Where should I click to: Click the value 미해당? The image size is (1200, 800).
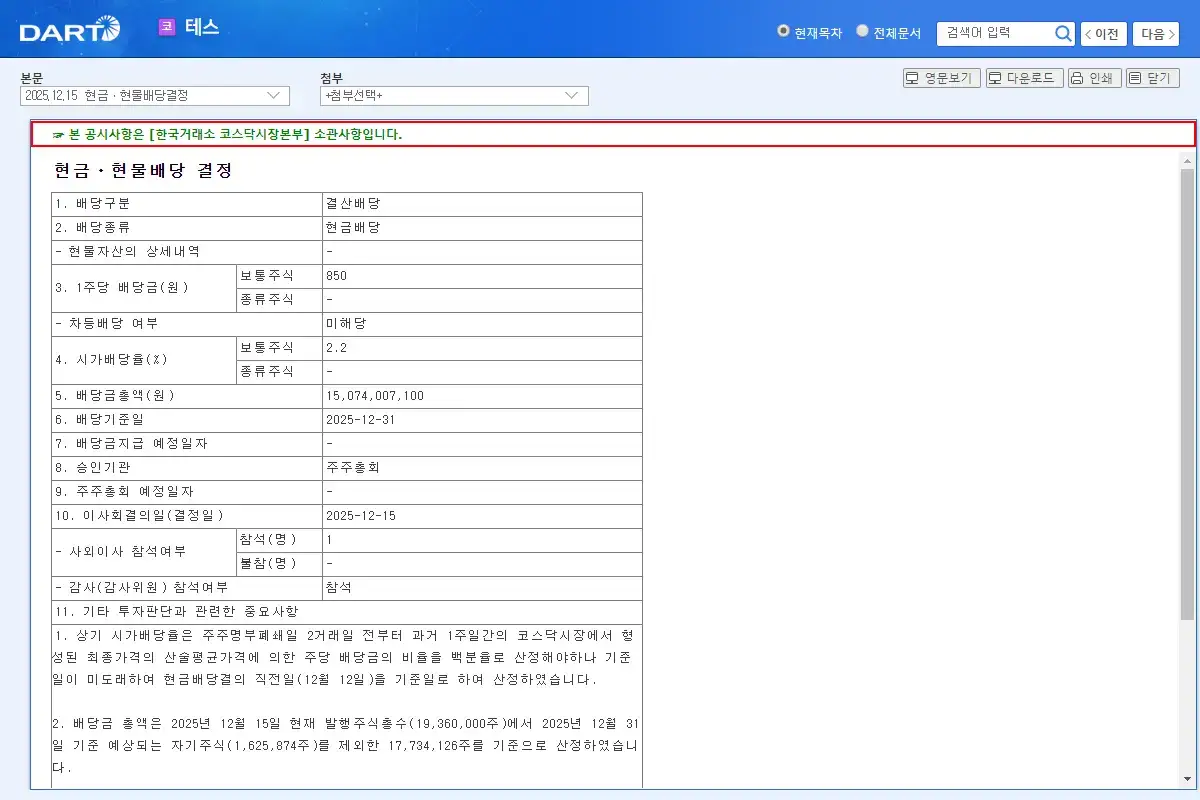pos(346,324)
